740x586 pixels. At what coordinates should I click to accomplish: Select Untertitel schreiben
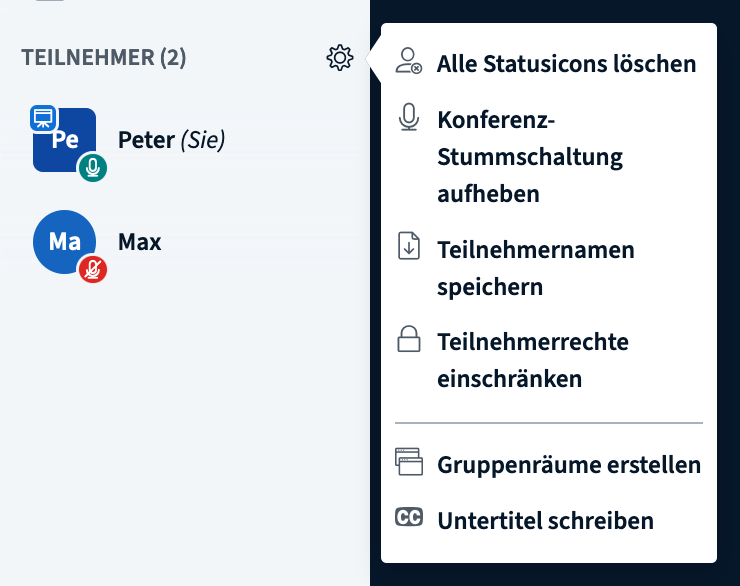coord(548,521)
